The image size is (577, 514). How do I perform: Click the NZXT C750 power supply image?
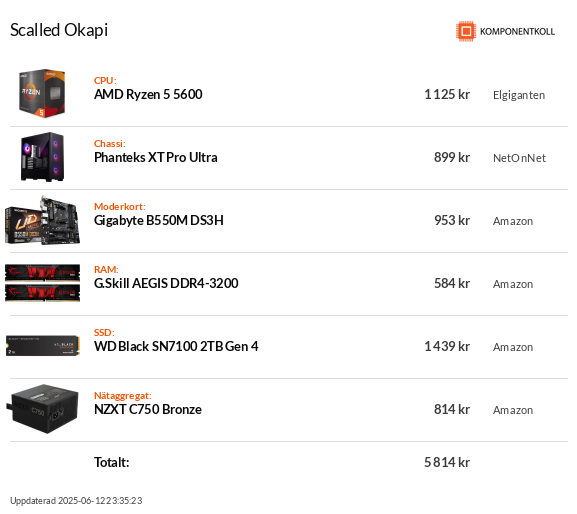pyautogui.click(x=42, y=409)
